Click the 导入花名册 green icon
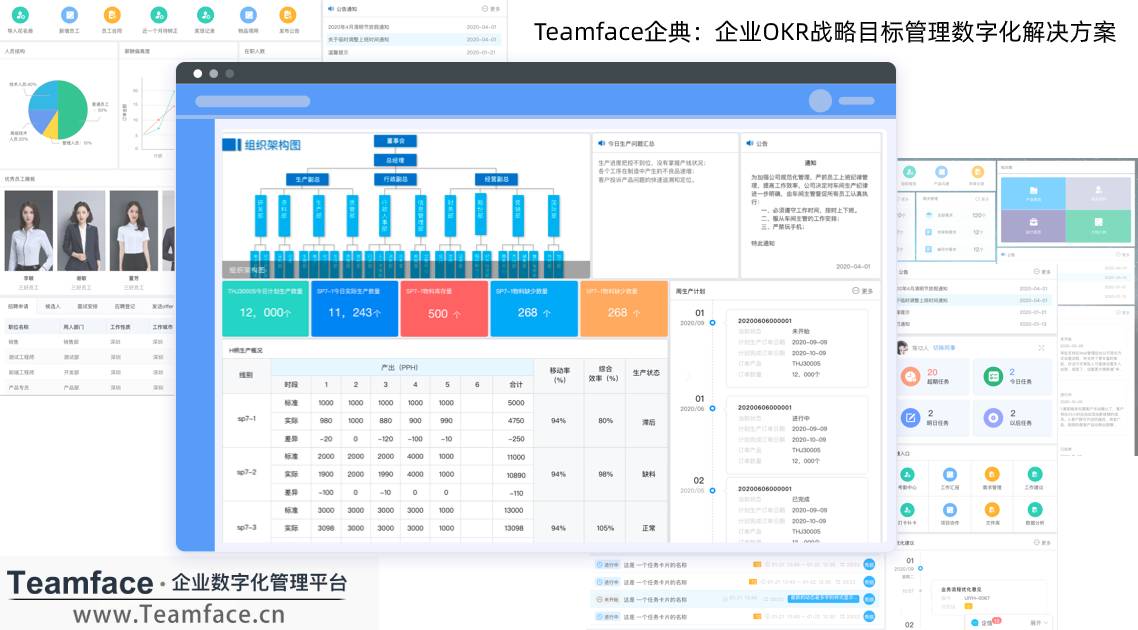1138x630 pixels. click(20, 15)
